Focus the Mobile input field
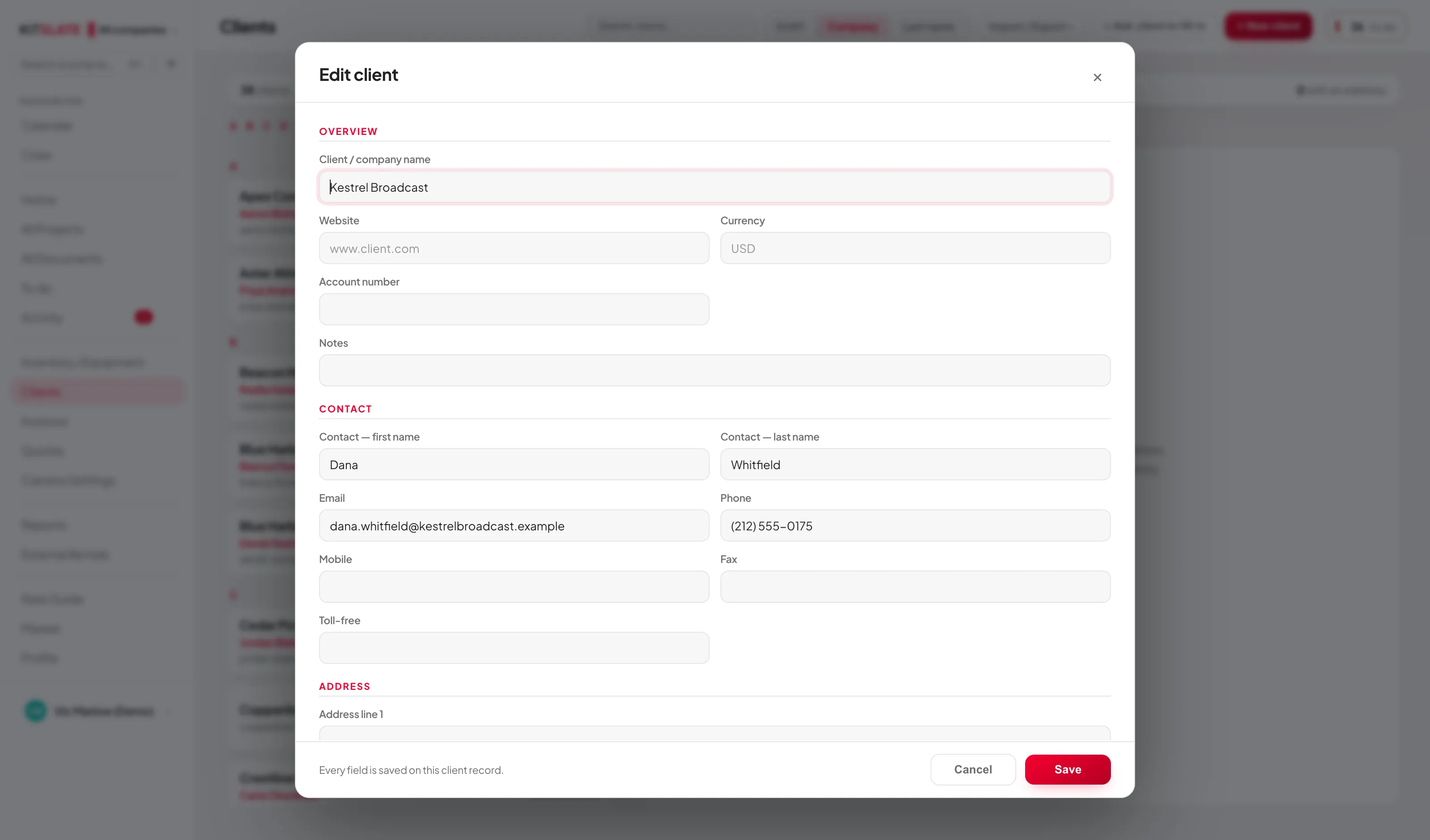Image resolution: width=1430 pixels, height=840 pixels. 514,587
